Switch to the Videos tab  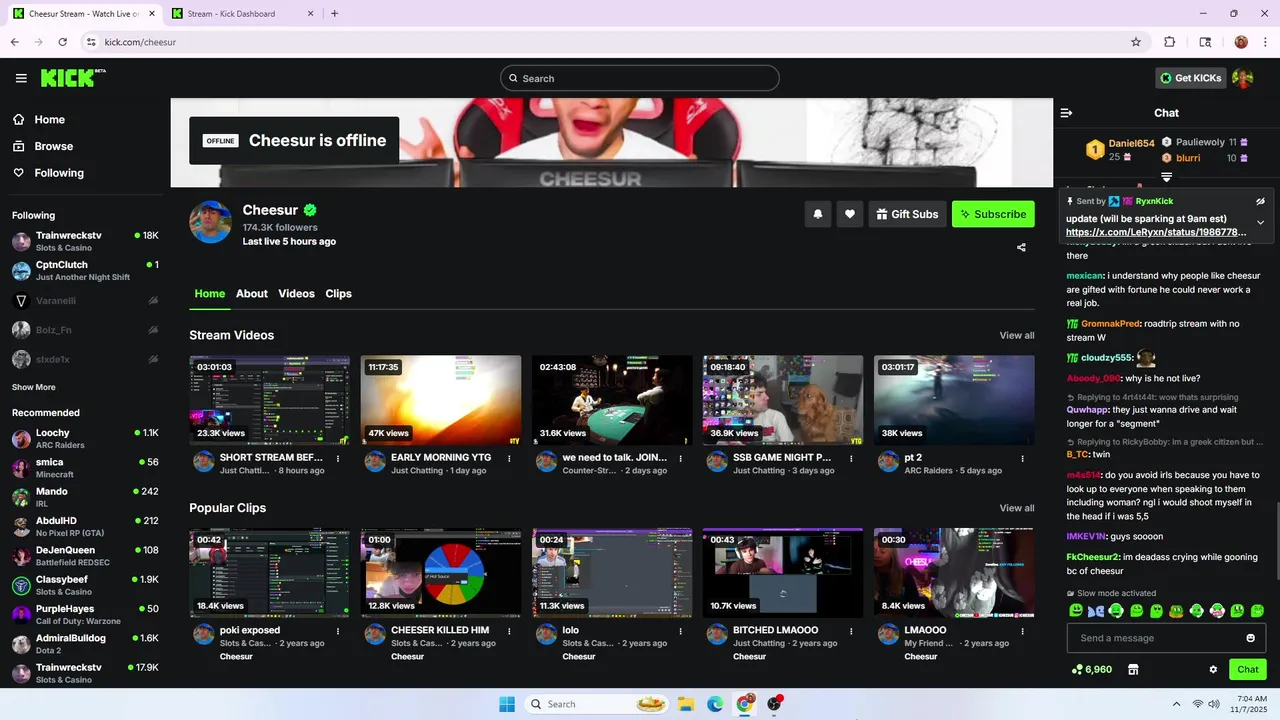point(296,294)
